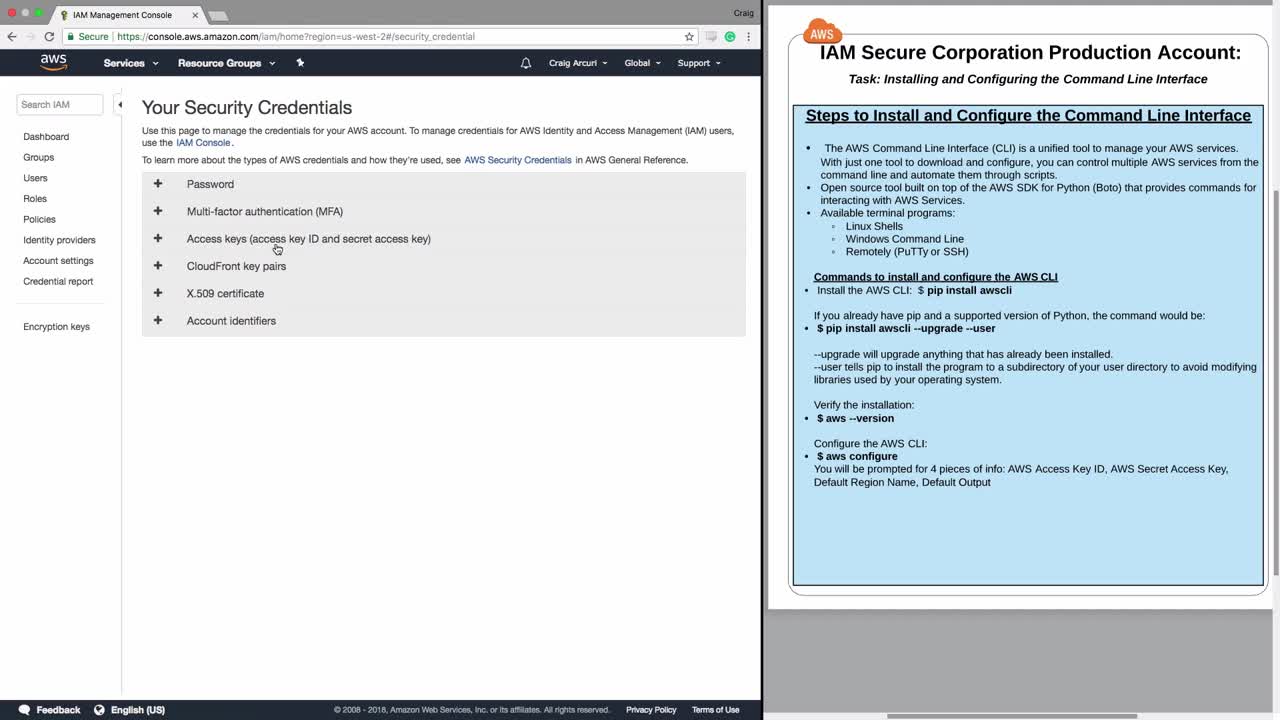Image resolution: width=1280 pixels, height=720 pixels.
Task: Open the Resource Groups dropdown
Action: [x=226, y=63]
